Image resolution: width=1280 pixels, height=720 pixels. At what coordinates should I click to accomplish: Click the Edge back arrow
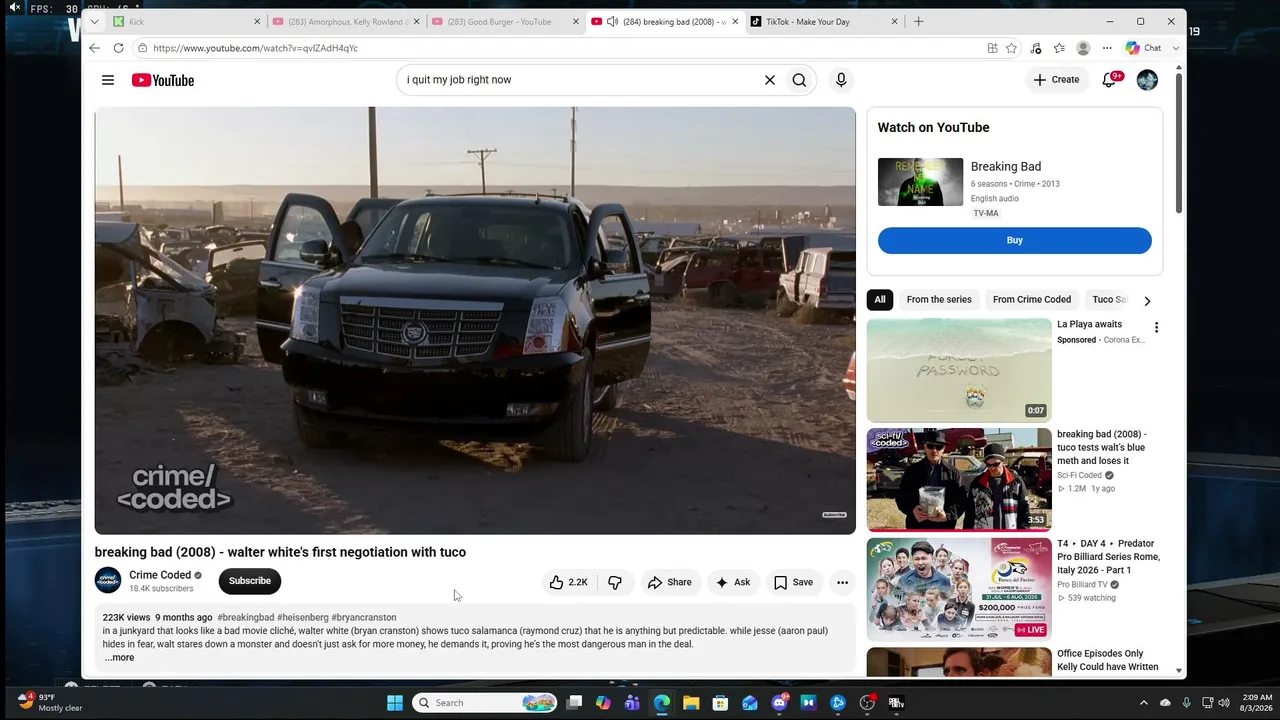94,48
